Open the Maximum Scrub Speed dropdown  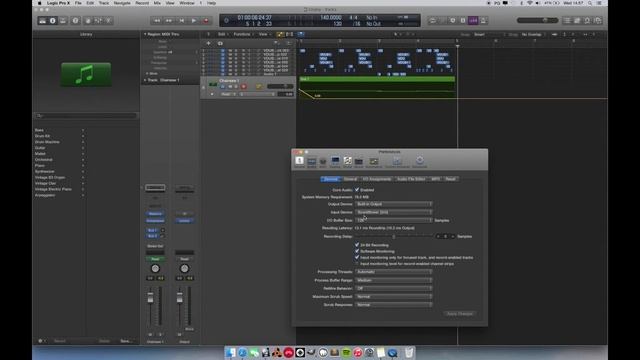[x=393, y=297]
